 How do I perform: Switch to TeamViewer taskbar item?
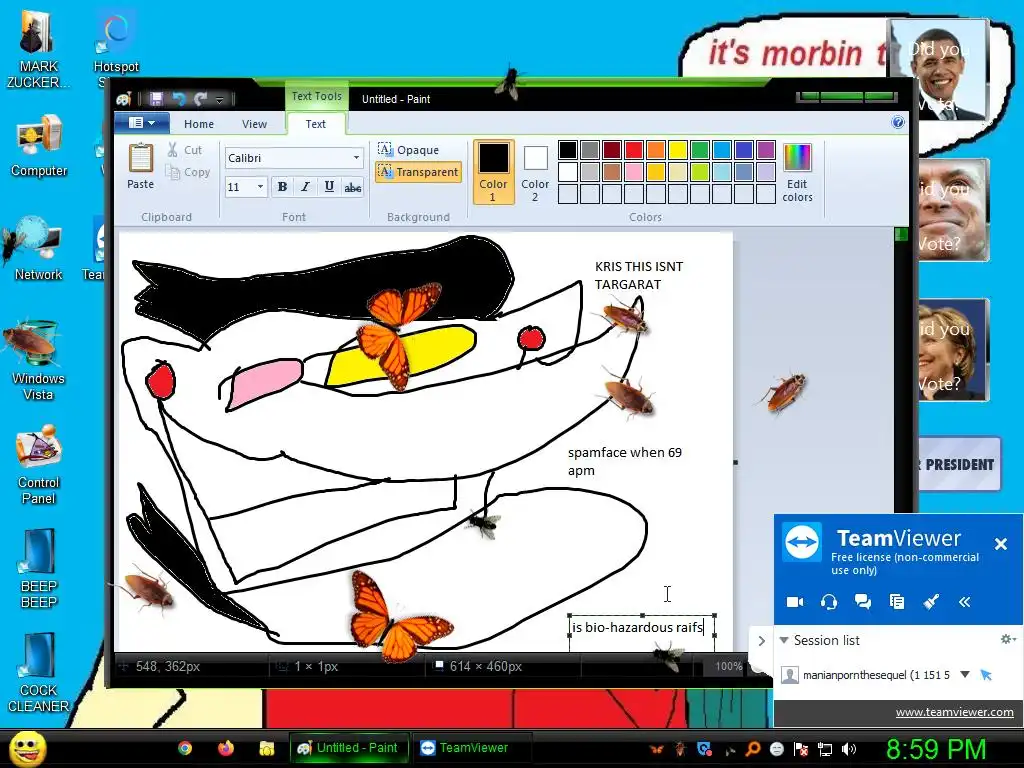(472, 748)
